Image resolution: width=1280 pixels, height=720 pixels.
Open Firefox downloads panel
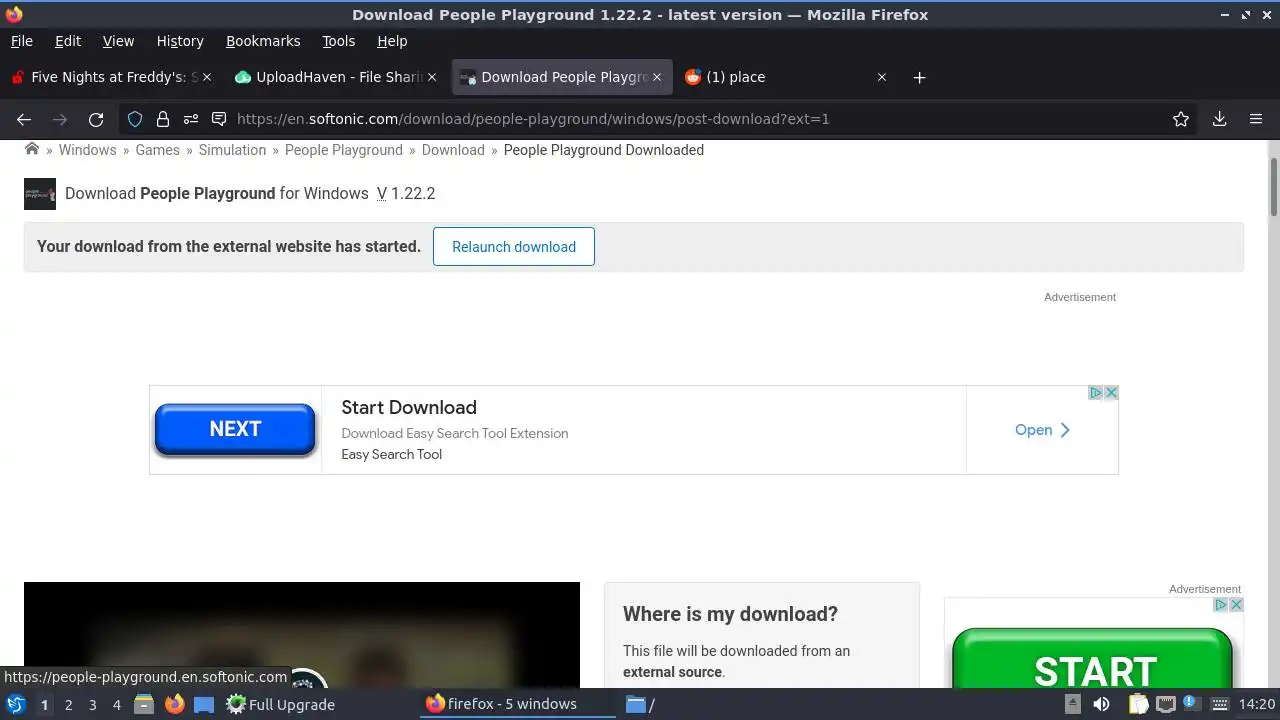click(x=1219, y=119)
